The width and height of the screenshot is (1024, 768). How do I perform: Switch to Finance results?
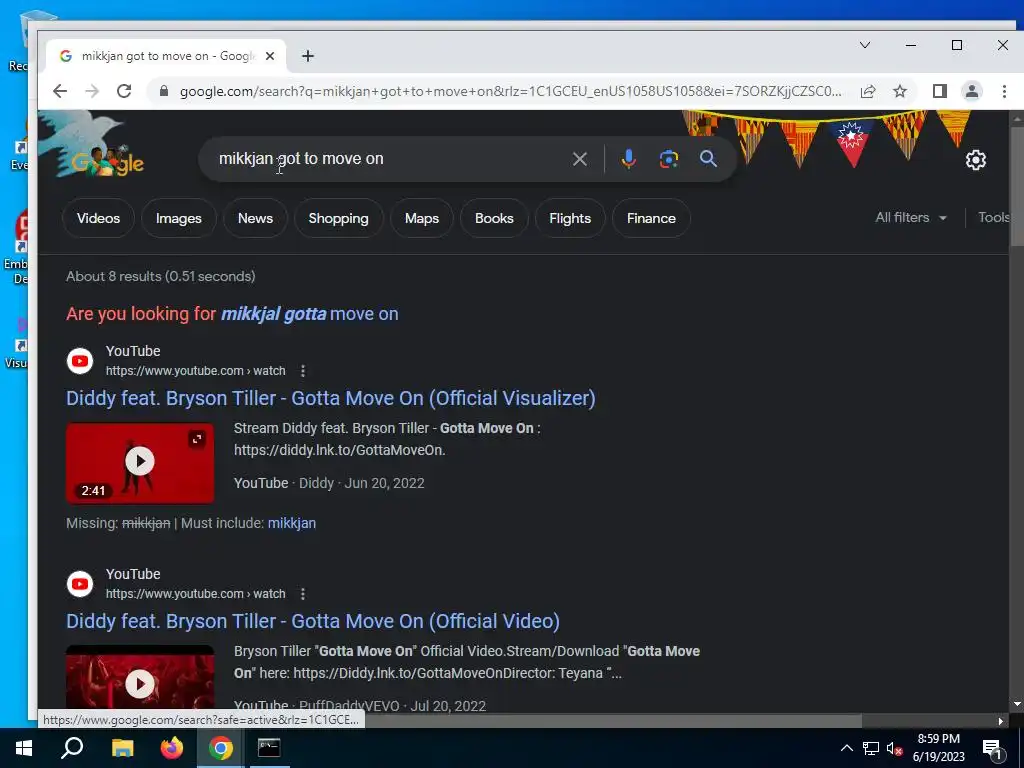coord(651,218)
